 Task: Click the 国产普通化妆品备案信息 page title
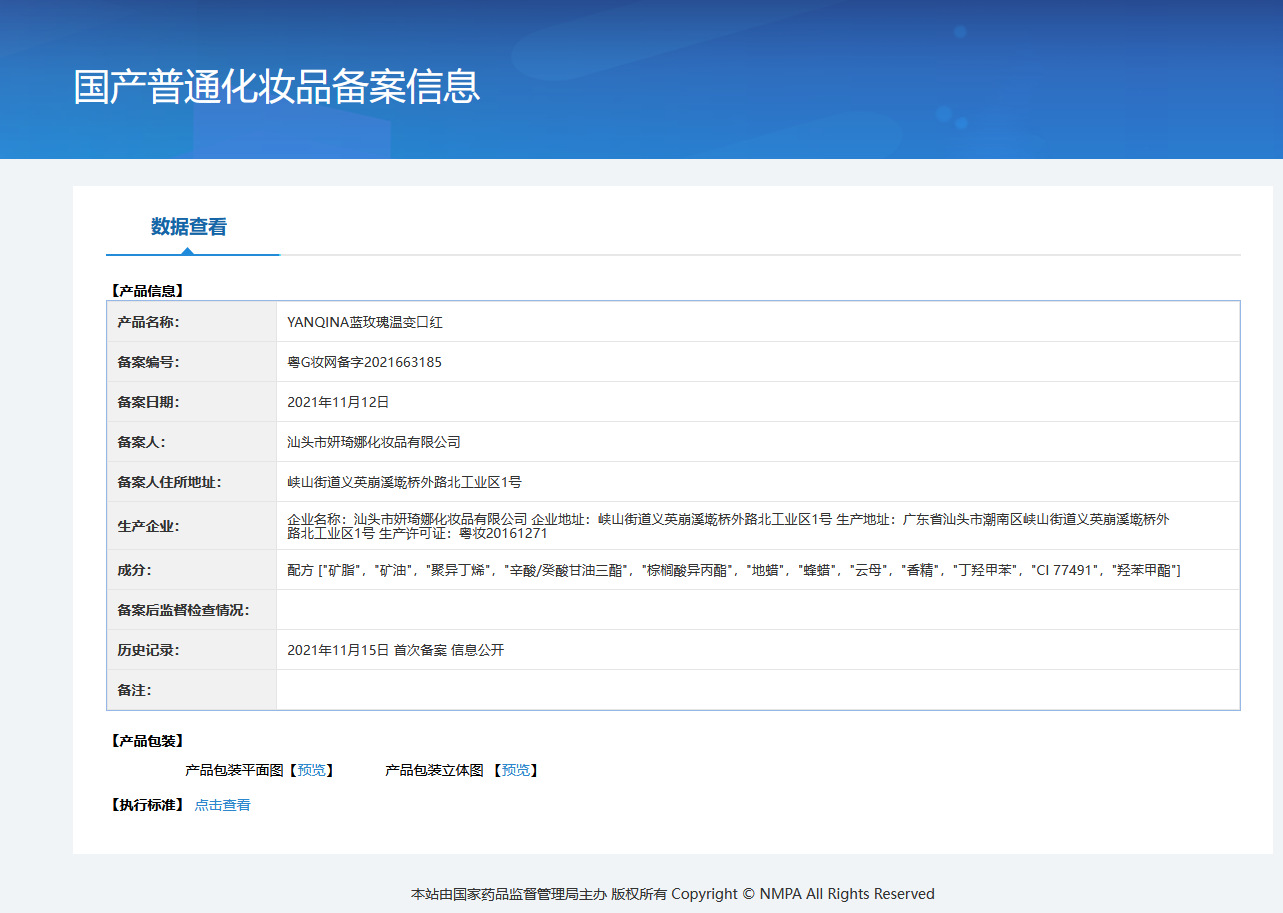(277, 87)
